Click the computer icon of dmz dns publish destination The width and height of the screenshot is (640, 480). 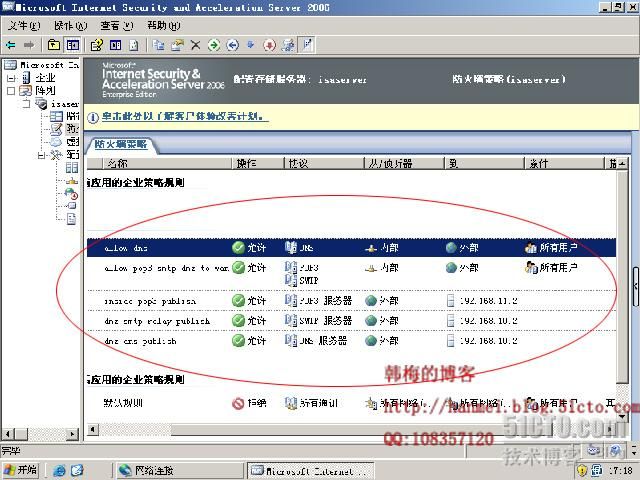[x=451, y=341]
